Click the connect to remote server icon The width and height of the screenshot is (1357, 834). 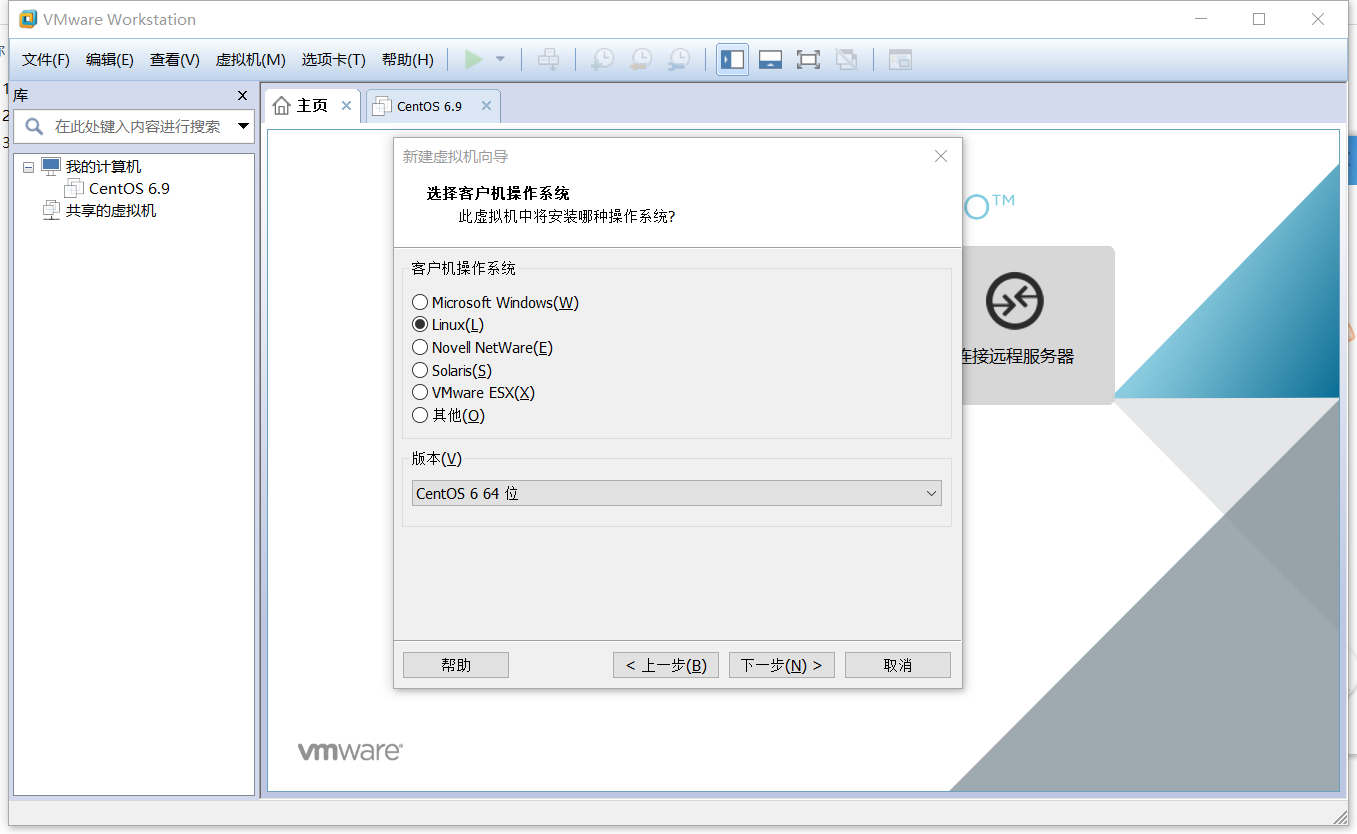point(1014,301)
